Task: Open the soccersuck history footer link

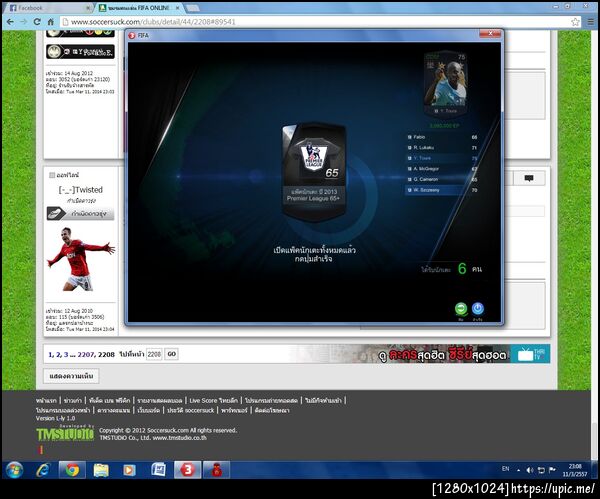Action: (191, 411)
